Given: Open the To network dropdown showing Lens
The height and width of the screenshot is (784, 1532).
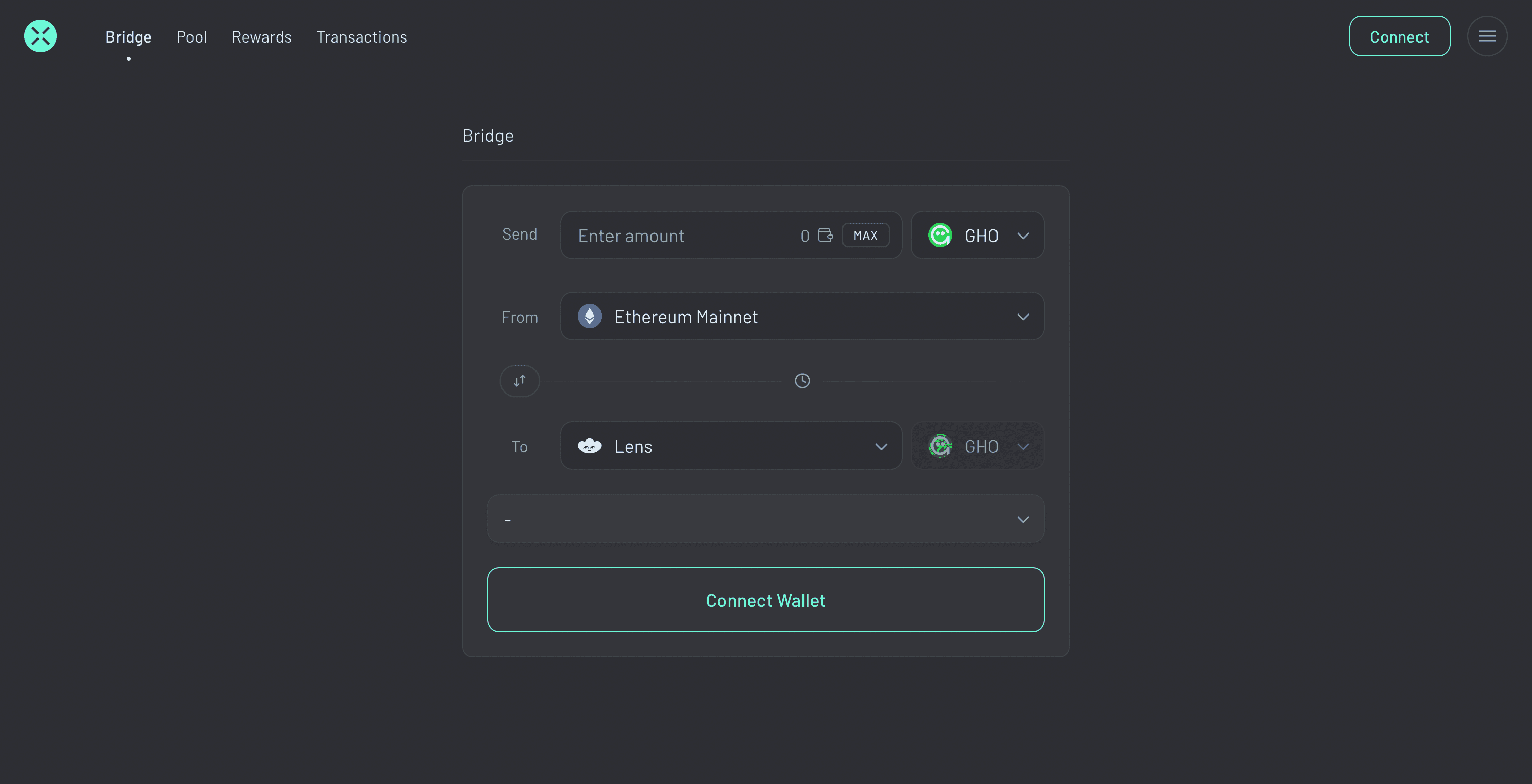Looking at the screenshot, I should point(731,446).
